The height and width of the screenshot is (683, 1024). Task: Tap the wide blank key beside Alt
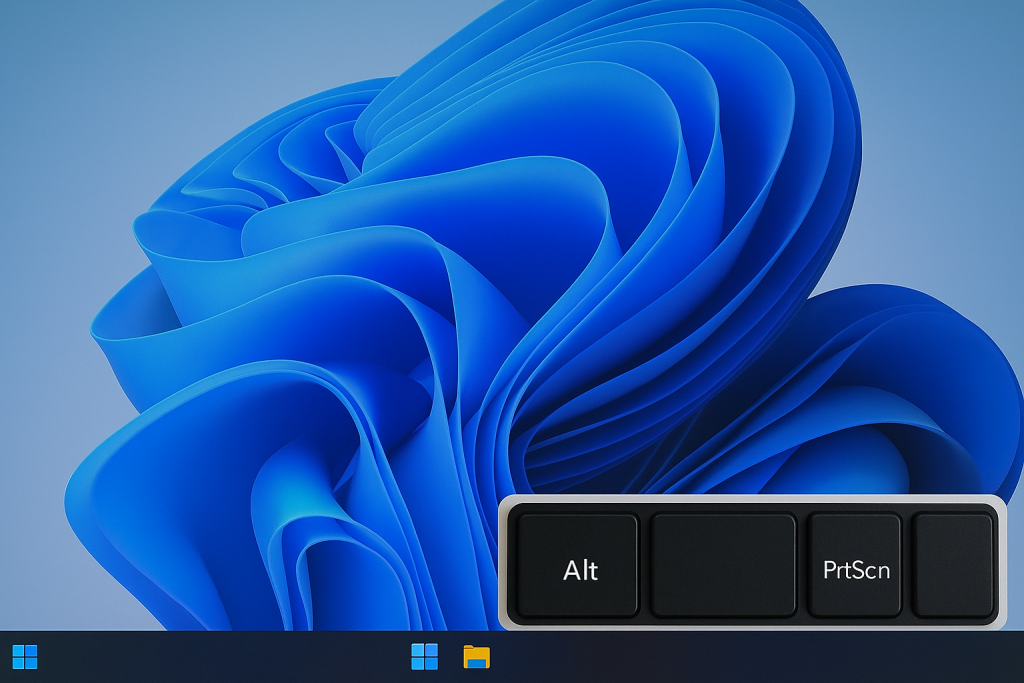(x=723, y=565)
